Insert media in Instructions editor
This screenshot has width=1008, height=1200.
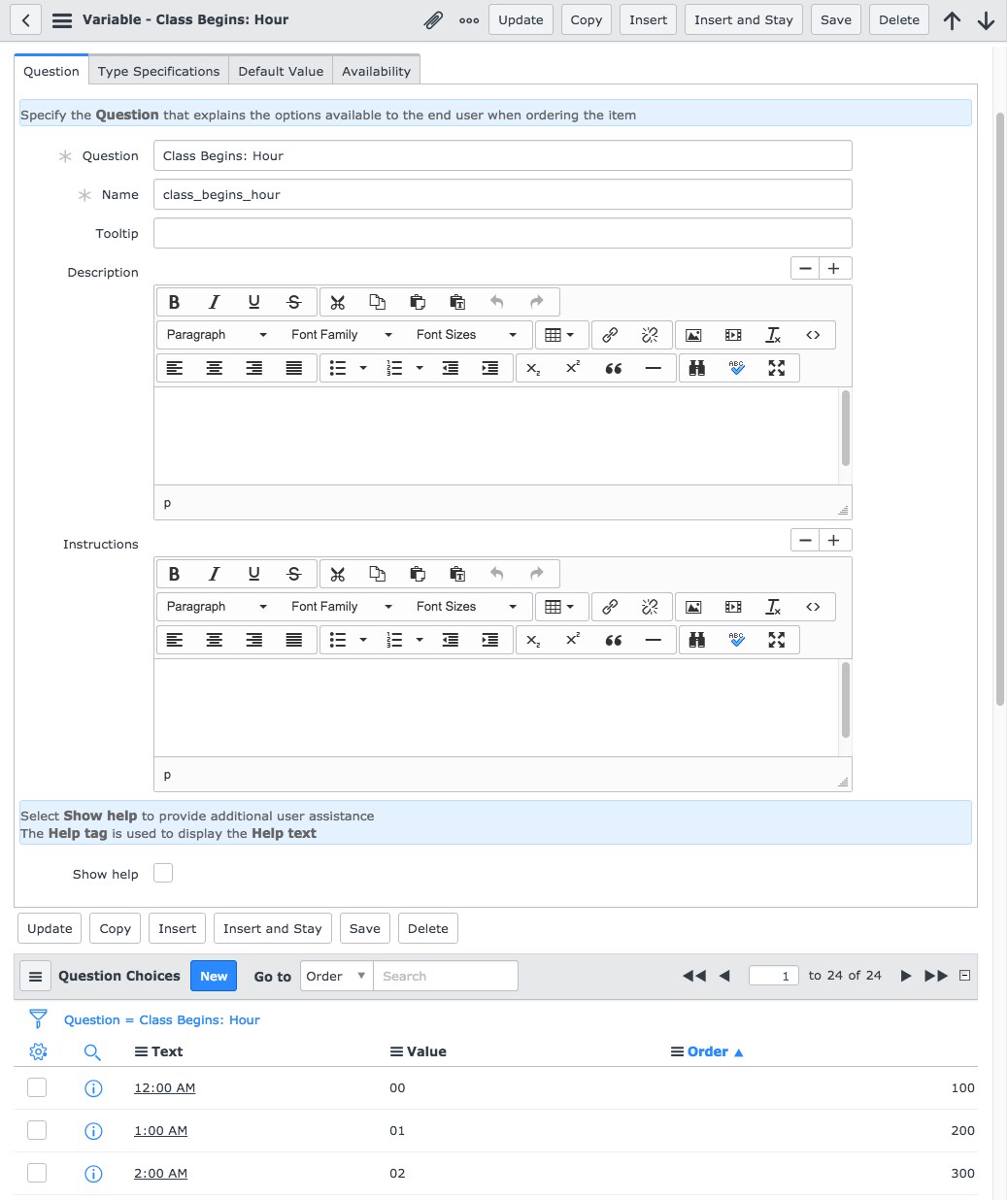(733, 607)
